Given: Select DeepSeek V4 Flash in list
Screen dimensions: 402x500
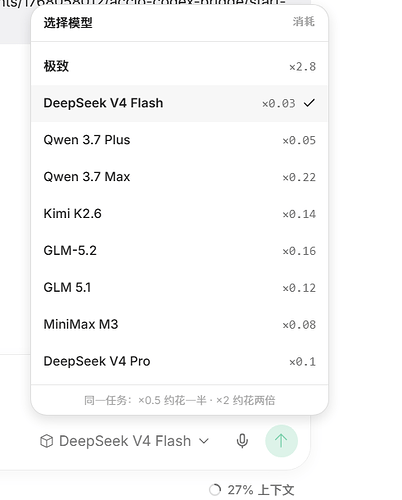Looking at the screenshot, I should click(x=180, y=103).
